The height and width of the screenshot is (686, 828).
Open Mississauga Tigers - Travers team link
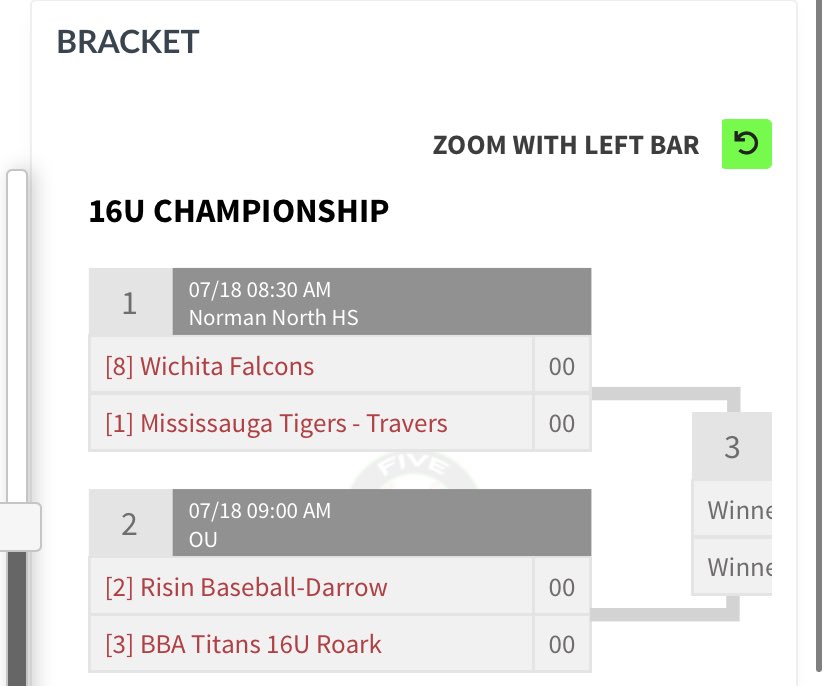(276, 423)
